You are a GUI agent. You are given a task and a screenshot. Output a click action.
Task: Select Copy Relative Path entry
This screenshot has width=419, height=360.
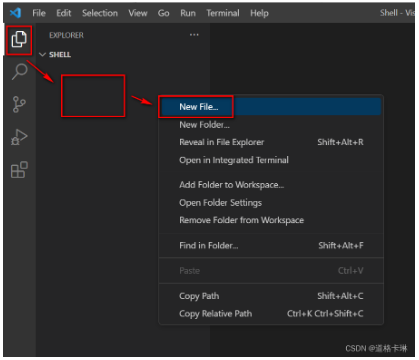pos(271,314)
